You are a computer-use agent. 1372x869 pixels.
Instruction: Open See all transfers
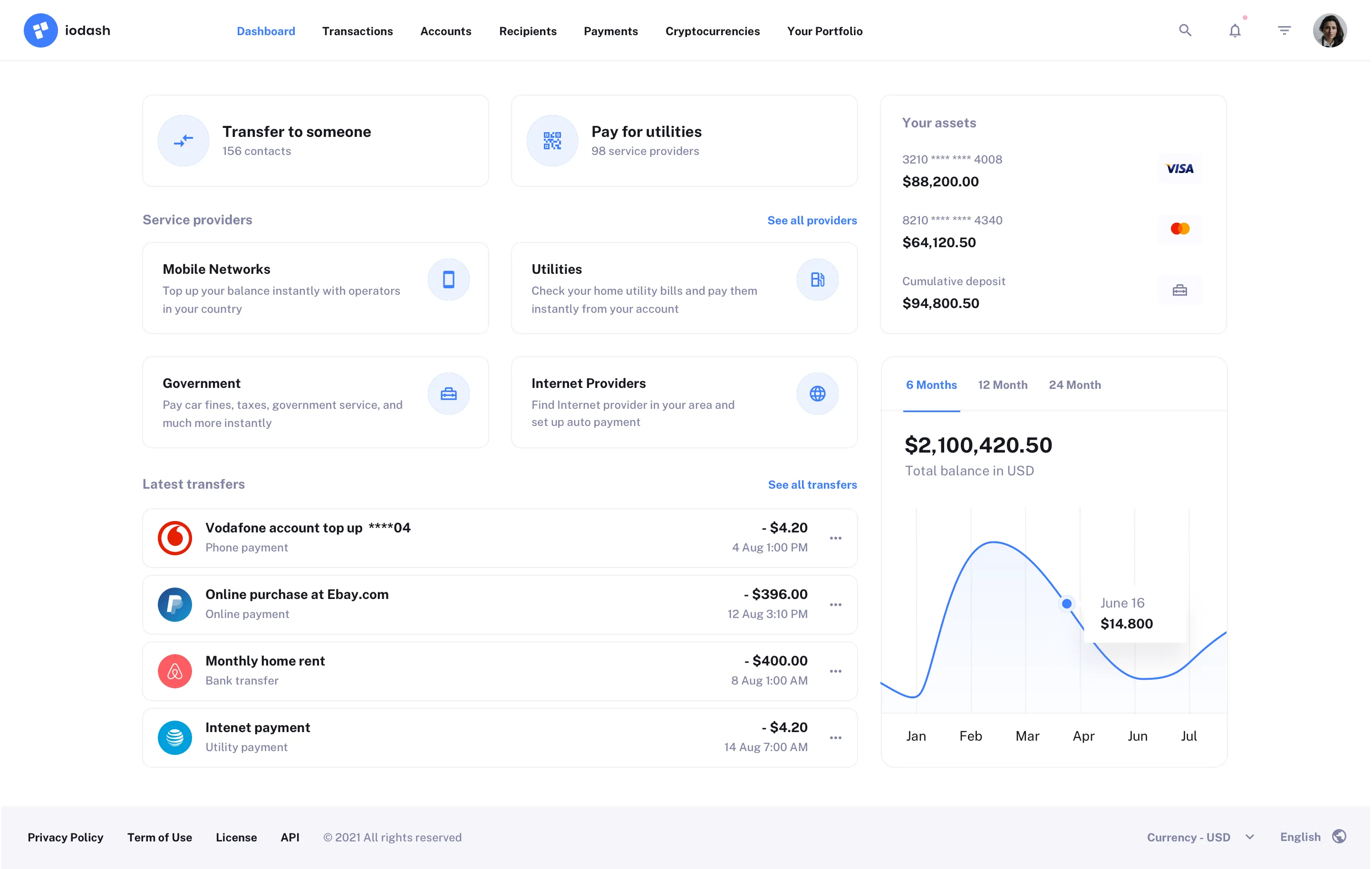(812, 484)
